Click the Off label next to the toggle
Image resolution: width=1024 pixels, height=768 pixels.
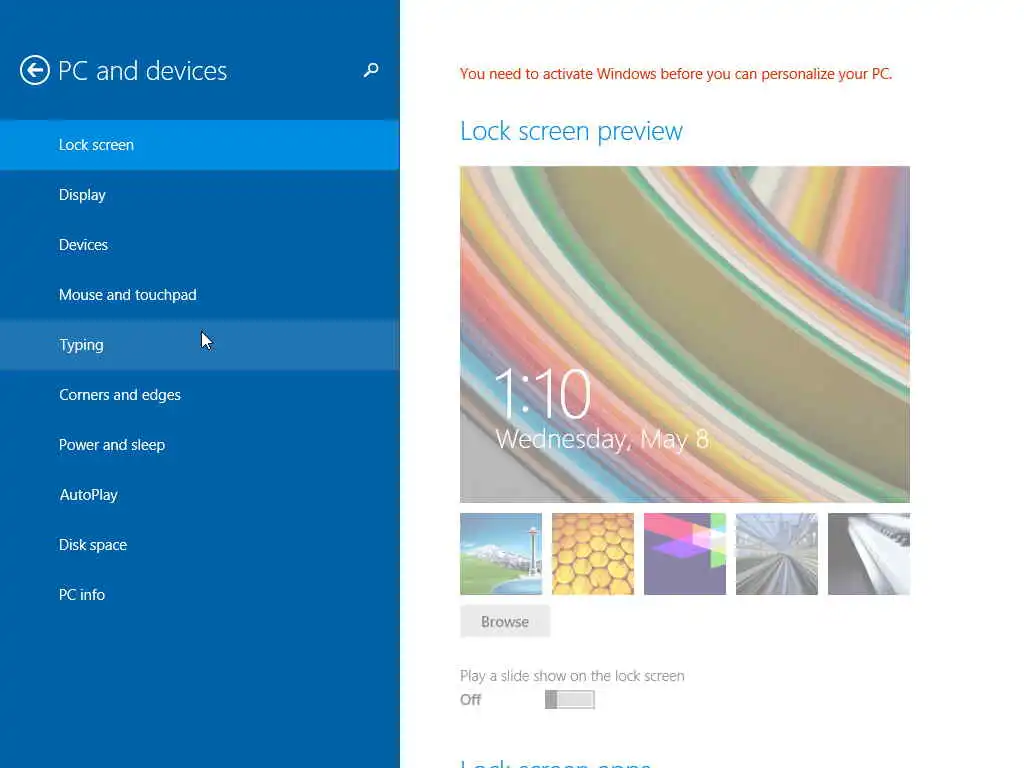(x=470, y=699)
